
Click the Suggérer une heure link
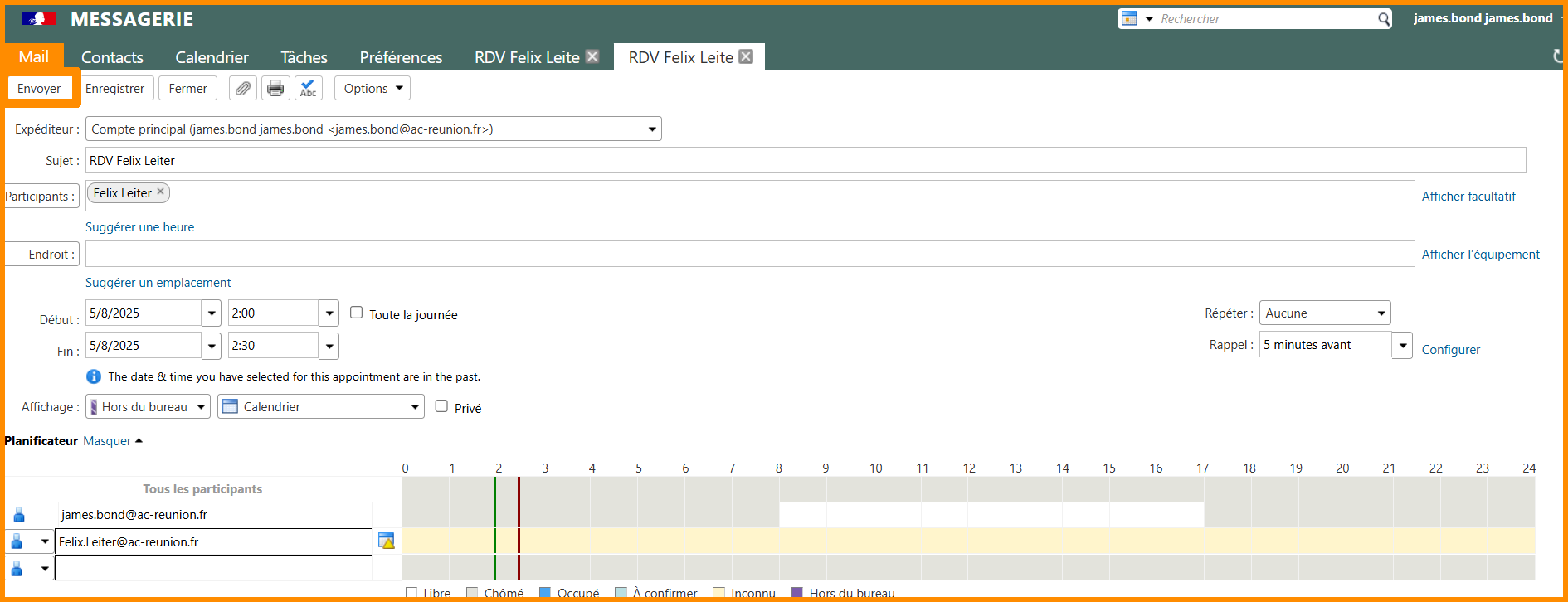139,227
